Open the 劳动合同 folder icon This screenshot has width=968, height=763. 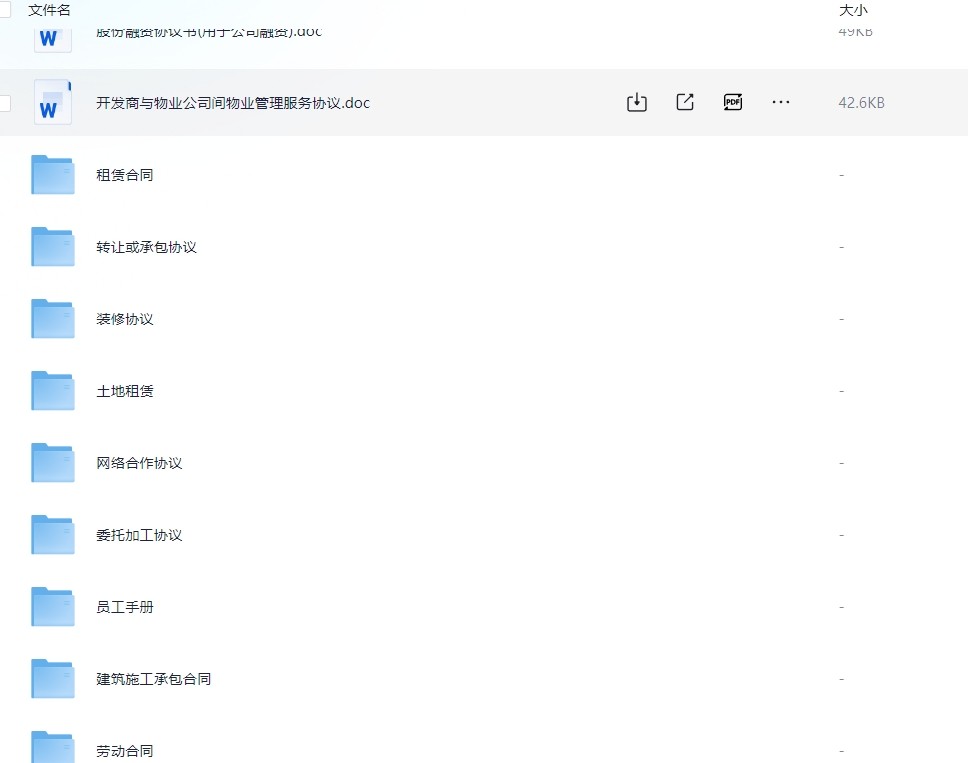click(x=52, y=748)
